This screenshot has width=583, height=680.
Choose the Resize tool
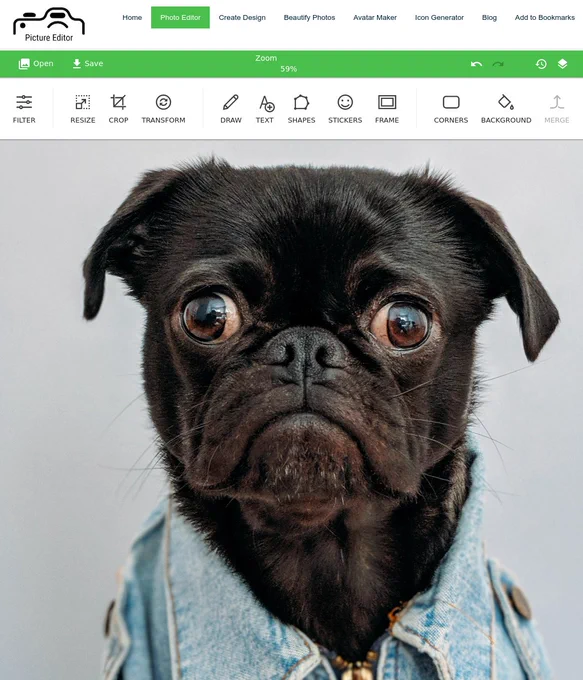[82, 109]
